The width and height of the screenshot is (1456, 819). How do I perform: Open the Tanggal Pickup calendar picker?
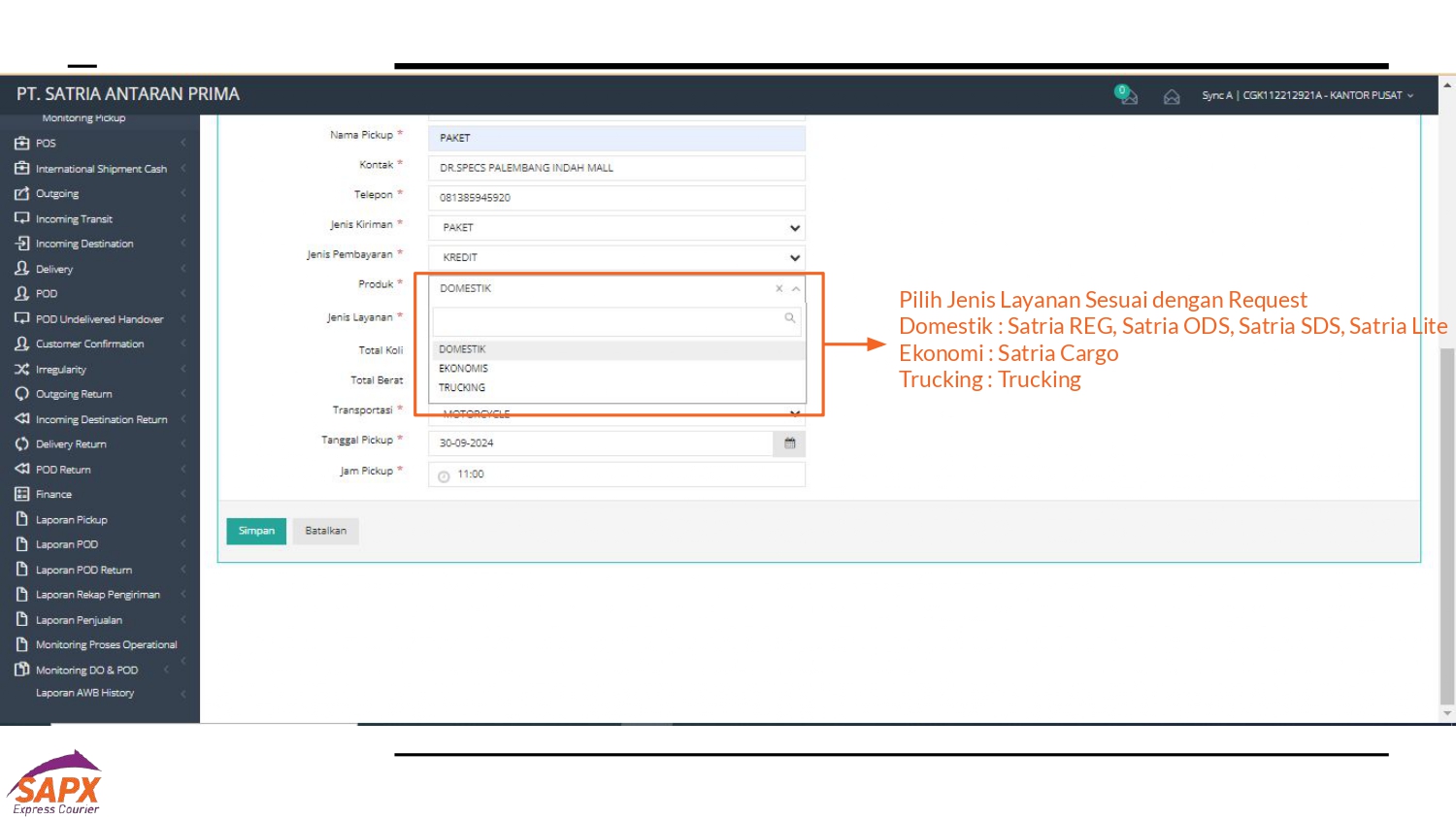pos(790,443)
